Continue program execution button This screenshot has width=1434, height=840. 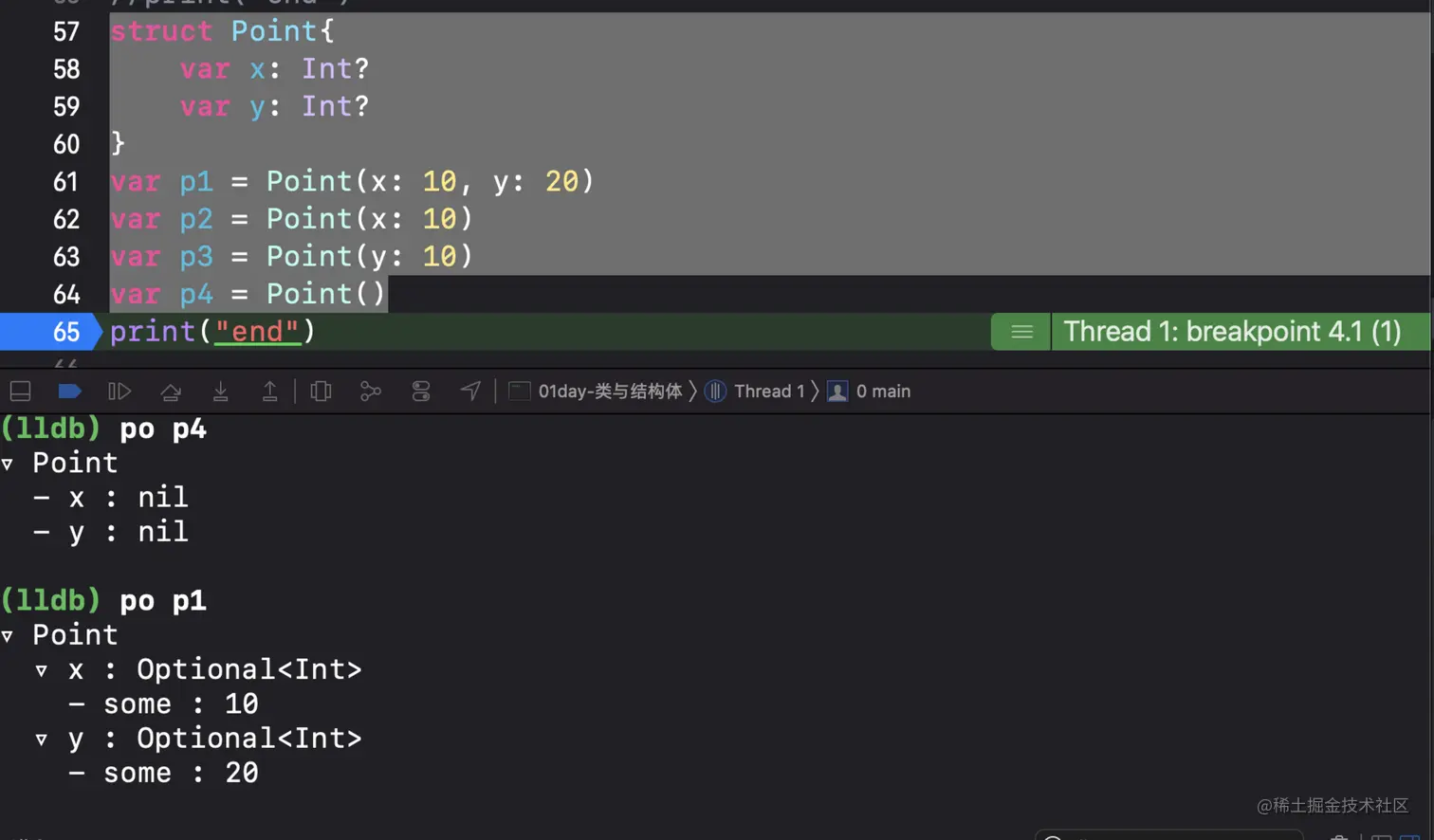[x=119, y=391]
